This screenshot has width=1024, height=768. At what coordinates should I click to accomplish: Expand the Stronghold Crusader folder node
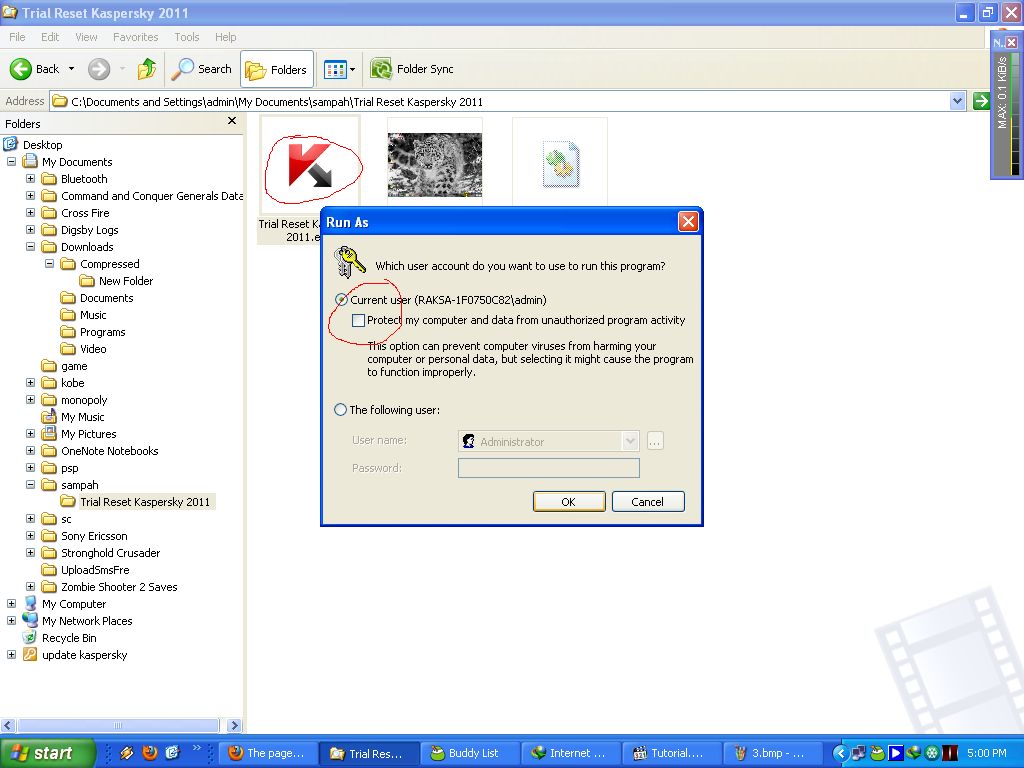tap(30, 552)
